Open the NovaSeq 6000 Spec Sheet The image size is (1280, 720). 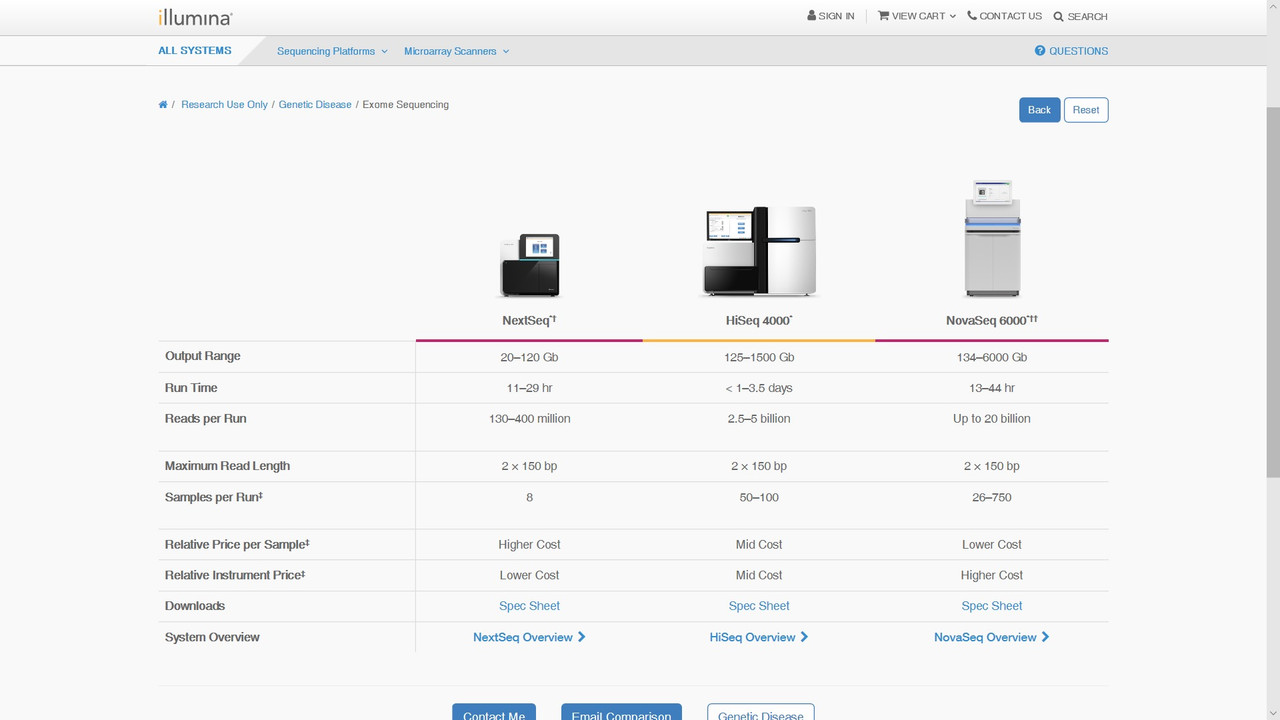[x=992, y=606]
